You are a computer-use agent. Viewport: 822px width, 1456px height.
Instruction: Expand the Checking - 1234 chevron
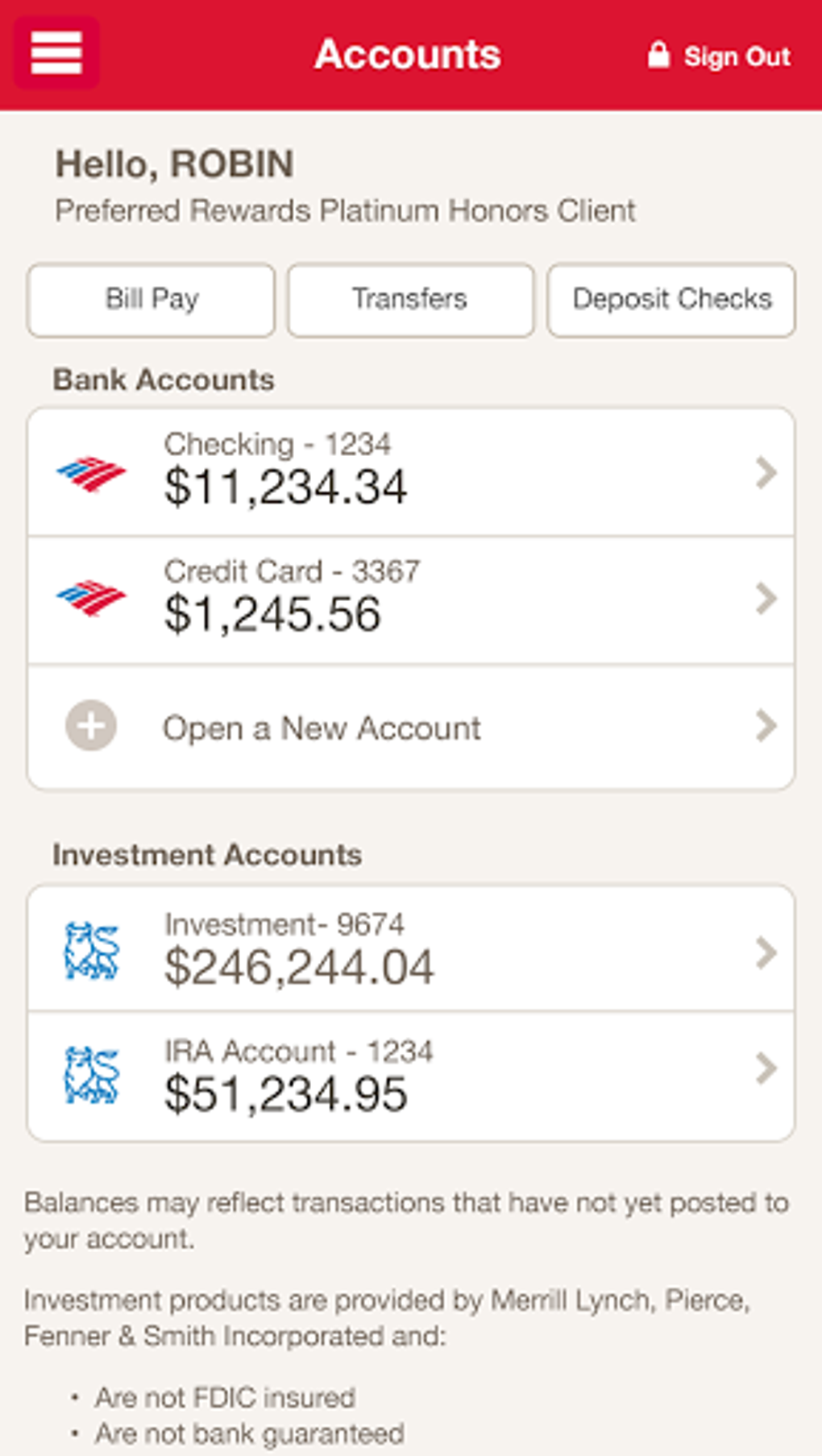click(765, 472)
